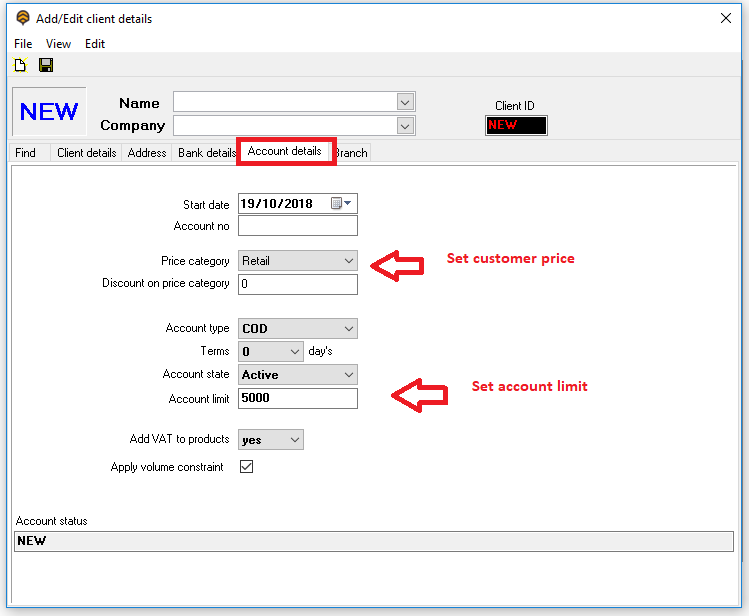Open the File menu
Image resolution: width=749 pixels, height=616 pixels.
click(23, 44)
